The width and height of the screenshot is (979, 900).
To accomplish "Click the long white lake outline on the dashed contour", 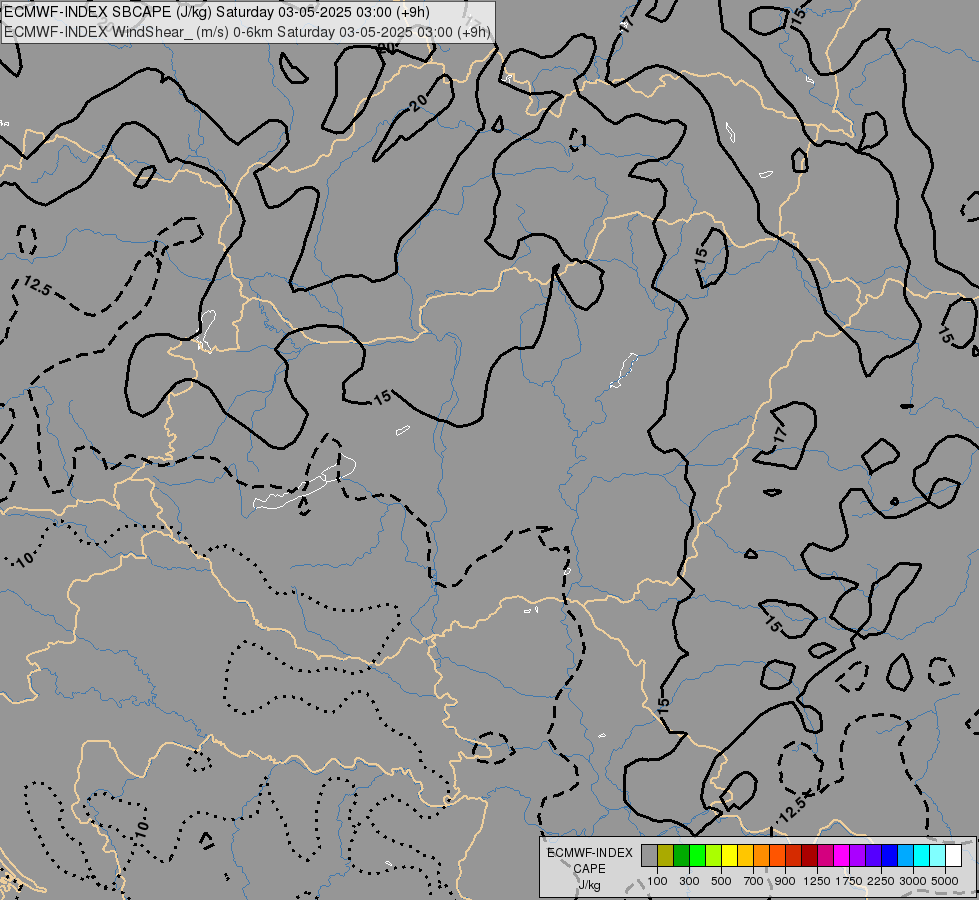I will 305,483.
